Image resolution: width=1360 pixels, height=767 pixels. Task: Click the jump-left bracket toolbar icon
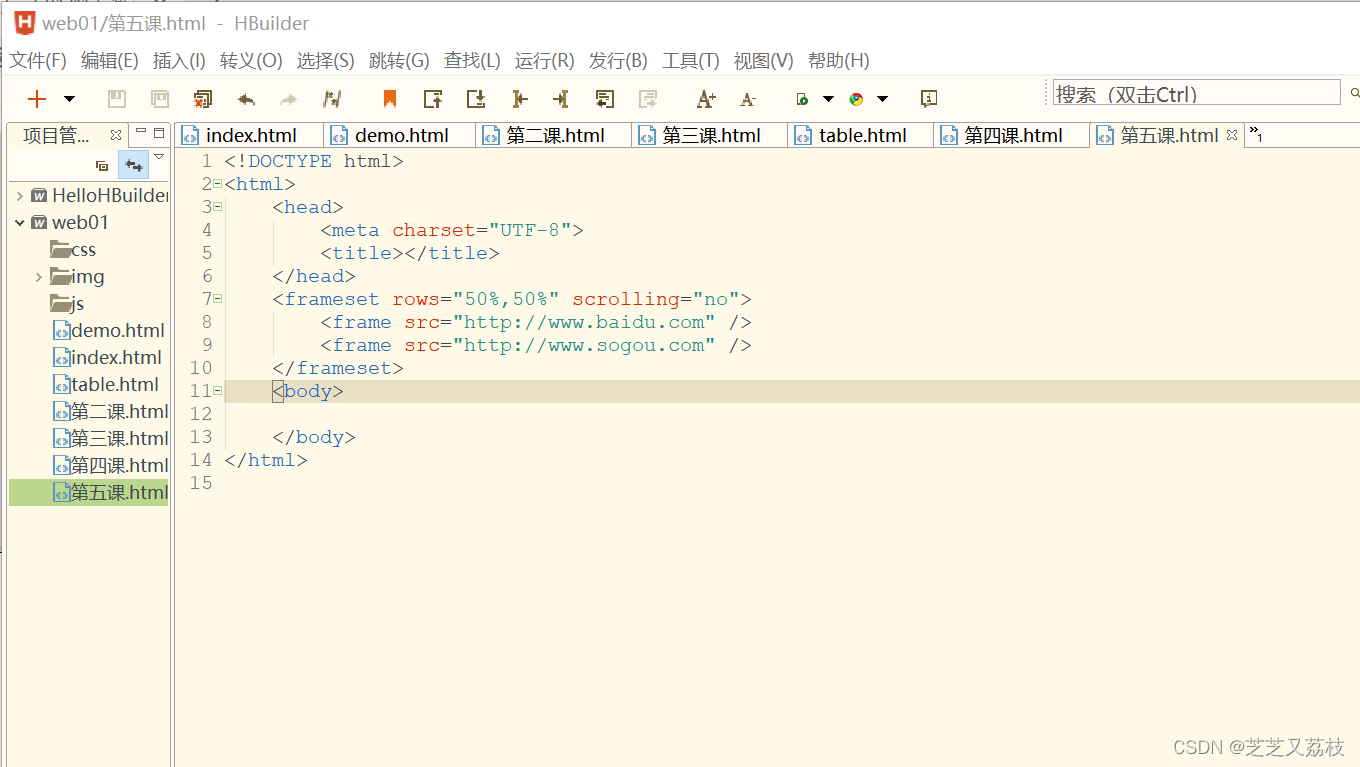pyautogui.click(x=519, y=98)
